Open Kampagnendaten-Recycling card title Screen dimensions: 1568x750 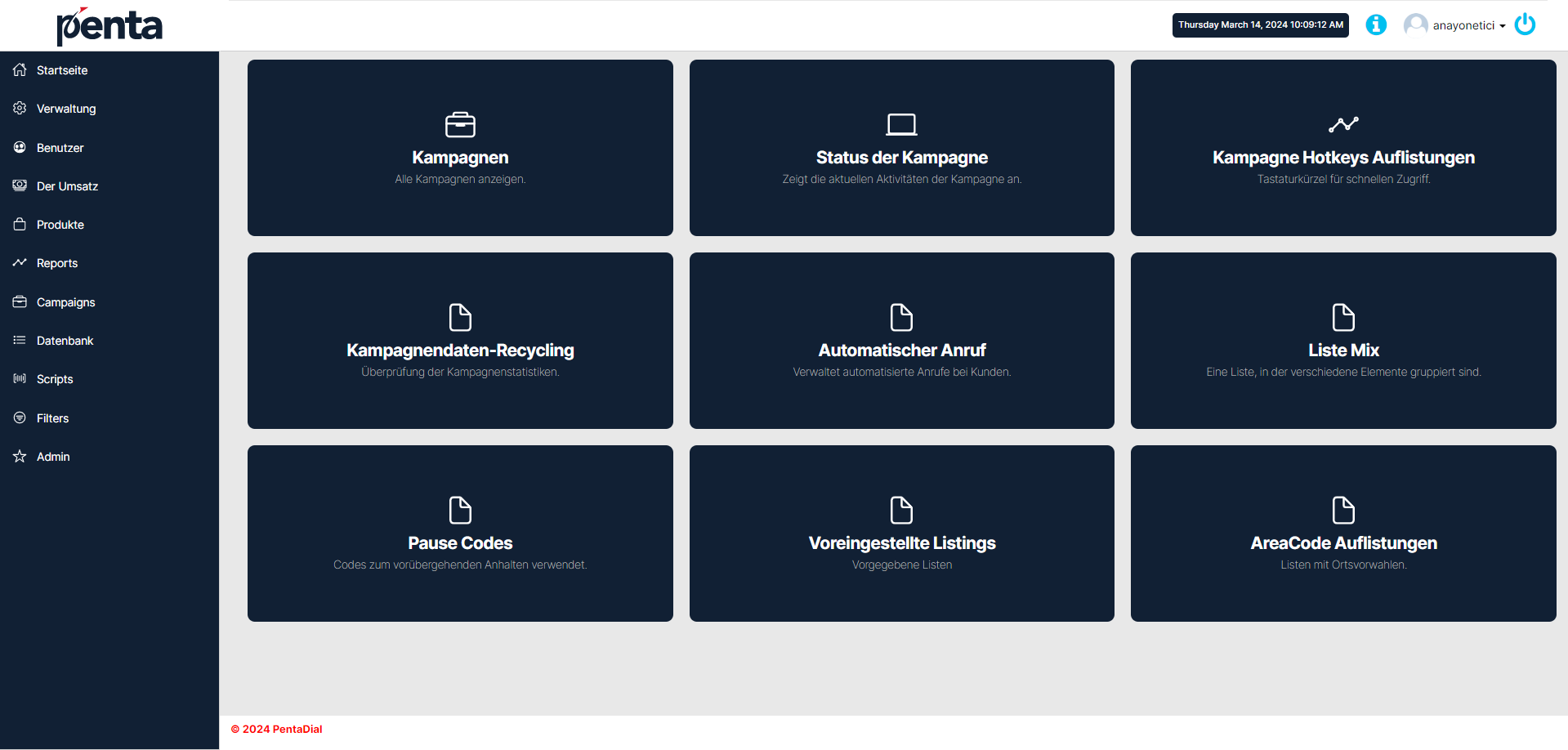click(x=460, y=350)
